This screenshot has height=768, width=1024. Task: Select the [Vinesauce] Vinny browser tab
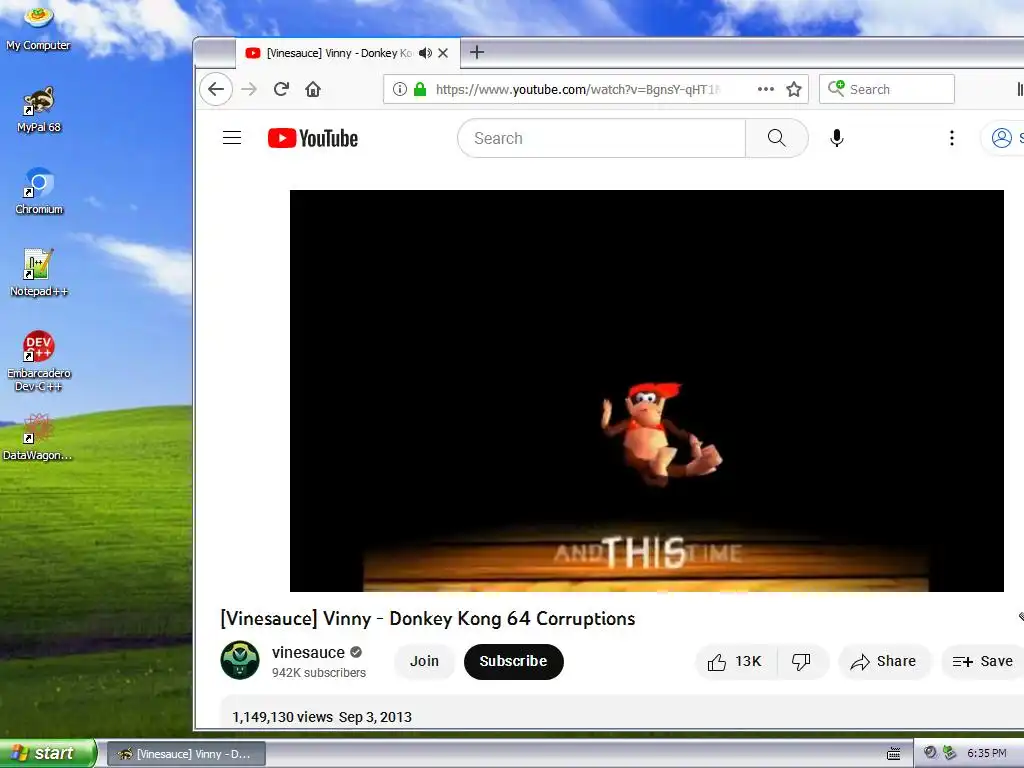tap(348, 53)
